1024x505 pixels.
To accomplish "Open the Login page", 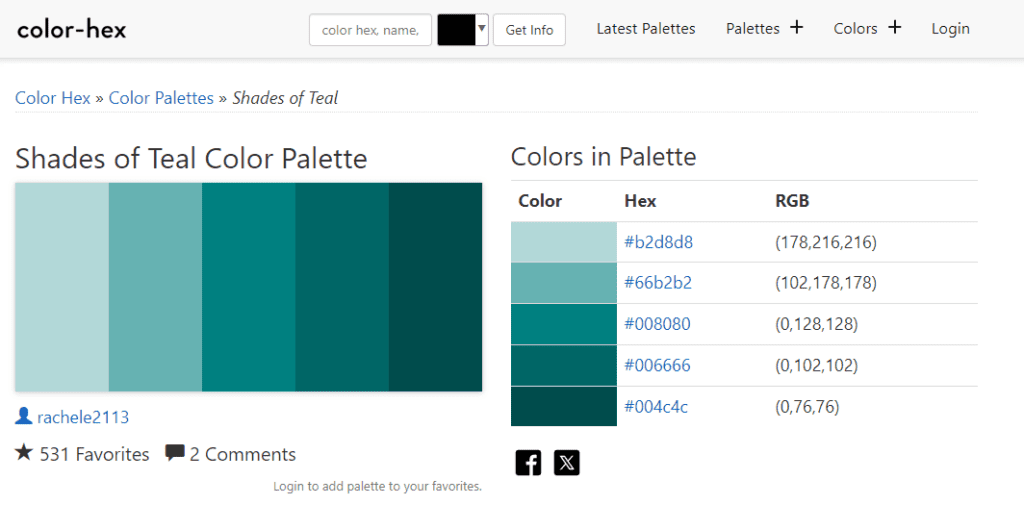I will [950, 29].
